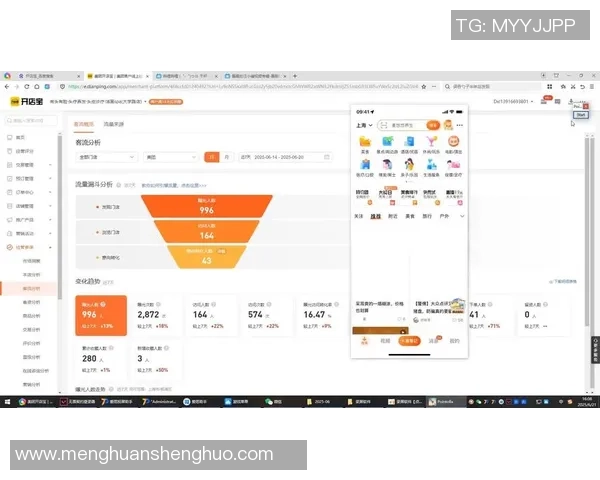Click the 点击设置>>> link

[194, 186]
